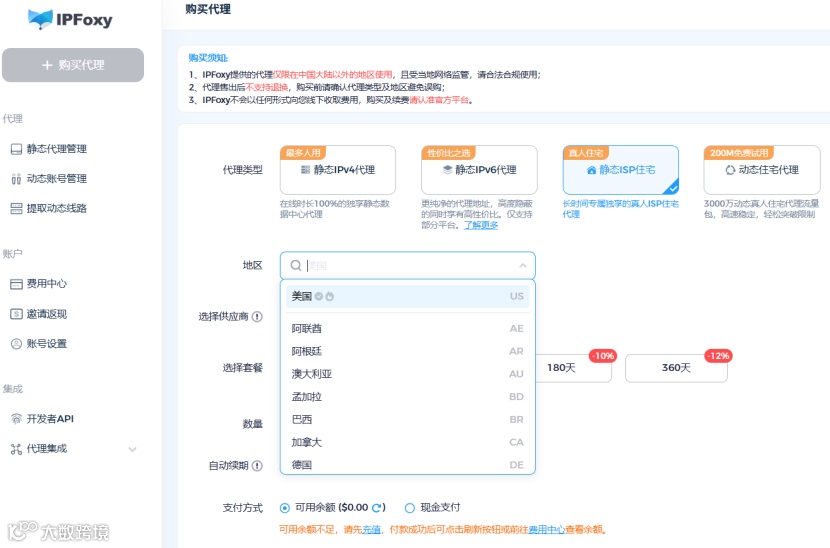Open 开发者API in sidebar
830x548 pixels.
pyautogui.click(x=50, y=419)
